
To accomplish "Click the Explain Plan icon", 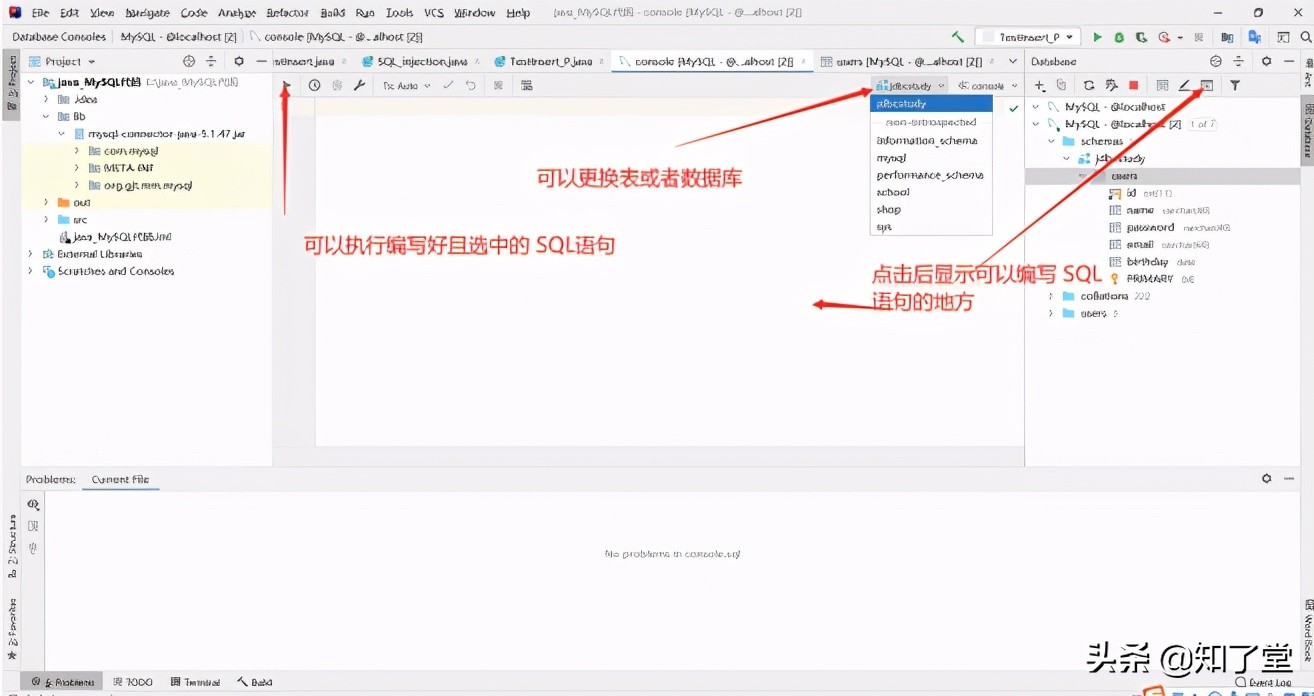I will click(x=337, y=86).
